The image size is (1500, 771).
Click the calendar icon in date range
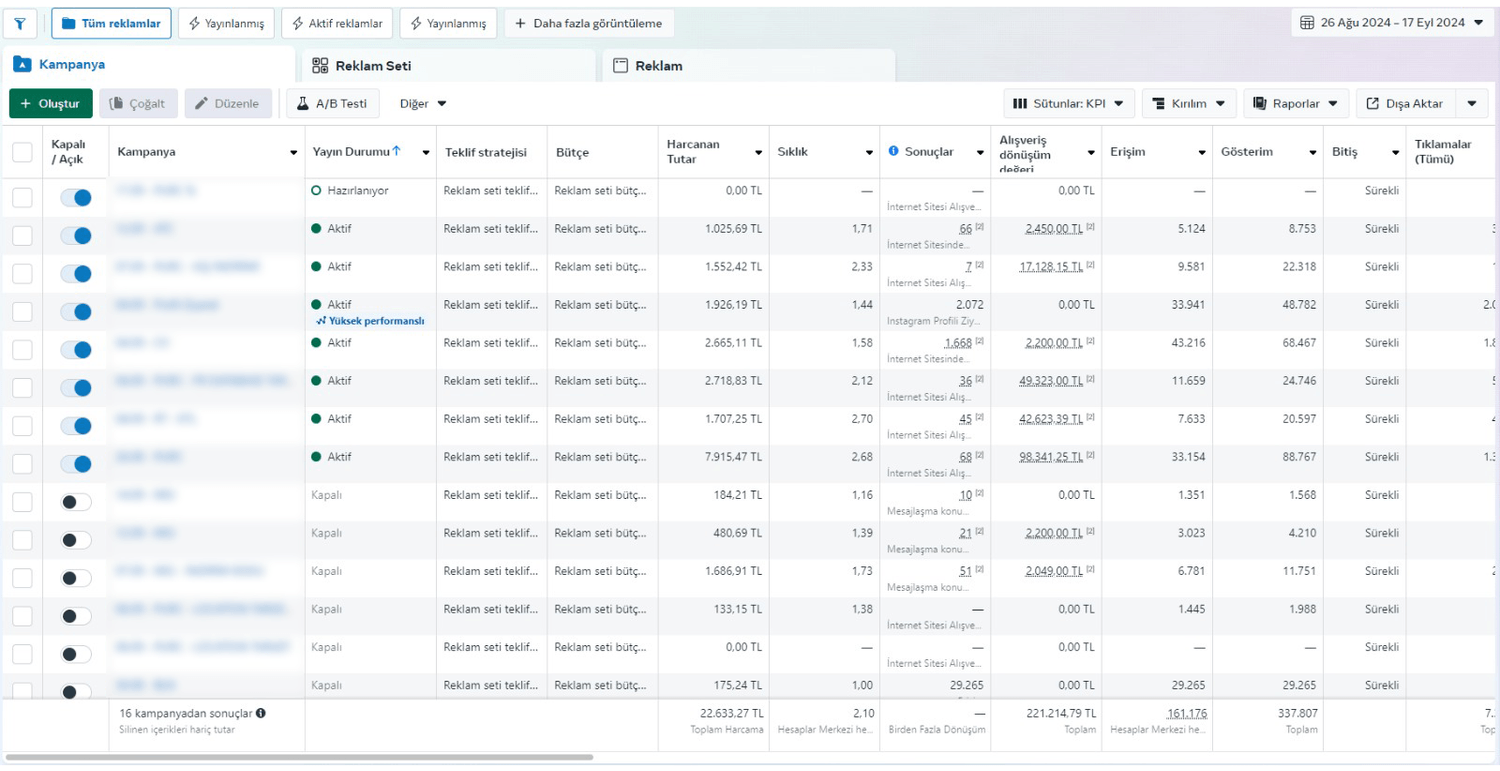[x=1307, y=23]
